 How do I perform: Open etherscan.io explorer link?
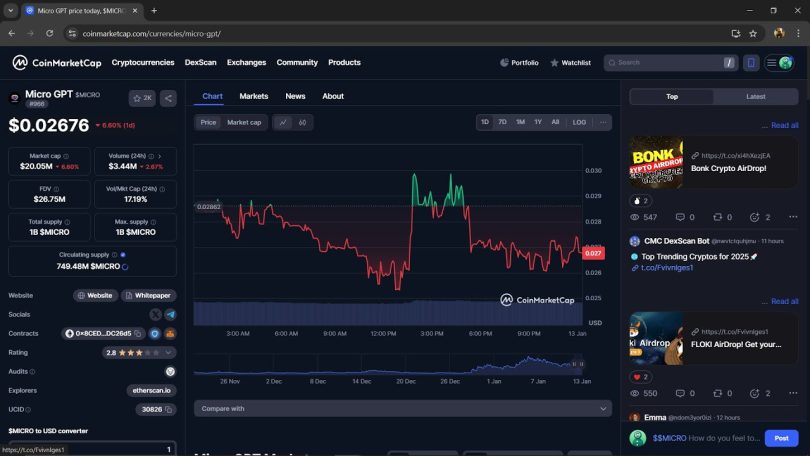coord(151,390)
